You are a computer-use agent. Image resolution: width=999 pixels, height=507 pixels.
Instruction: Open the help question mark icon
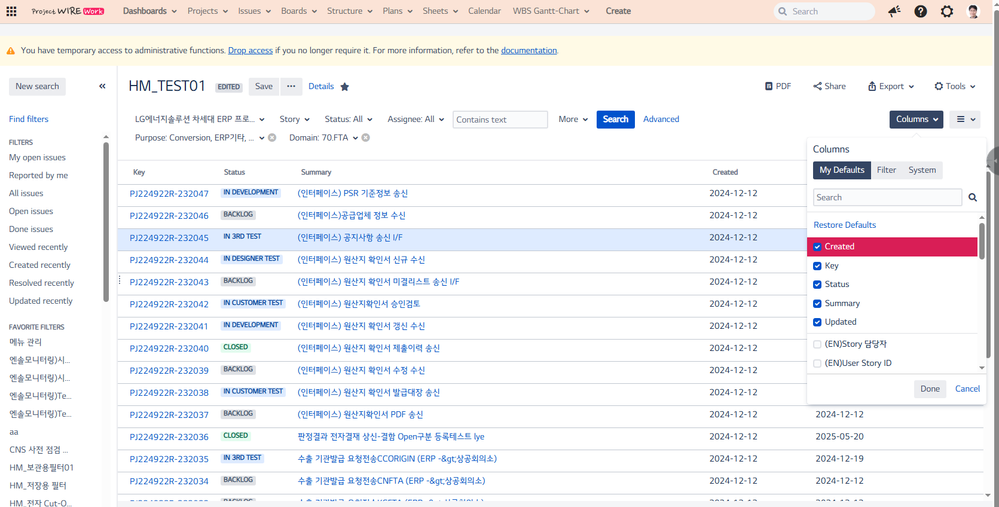(921, 11)
